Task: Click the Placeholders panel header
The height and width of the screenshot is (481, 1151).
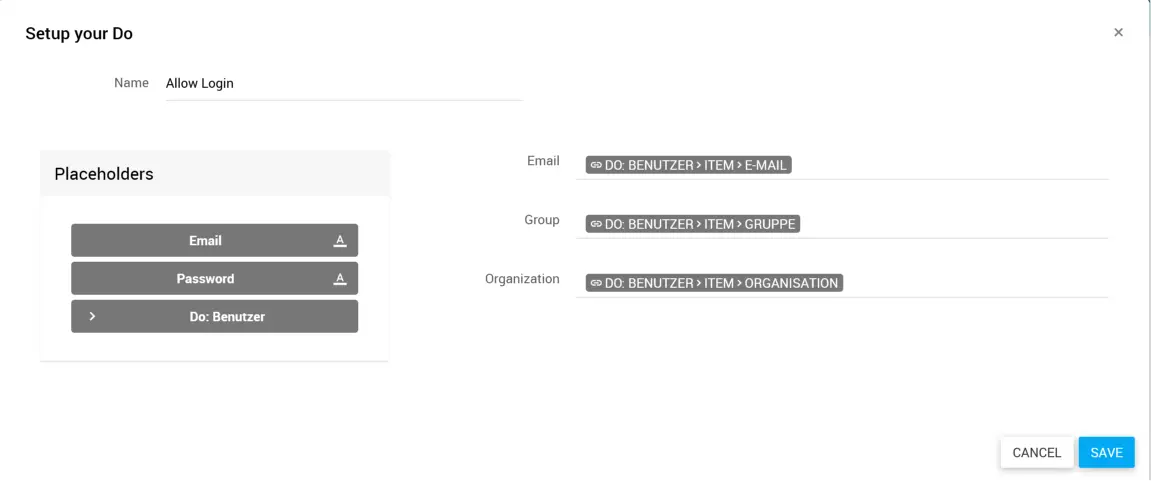Action: (x=214, y=174)
